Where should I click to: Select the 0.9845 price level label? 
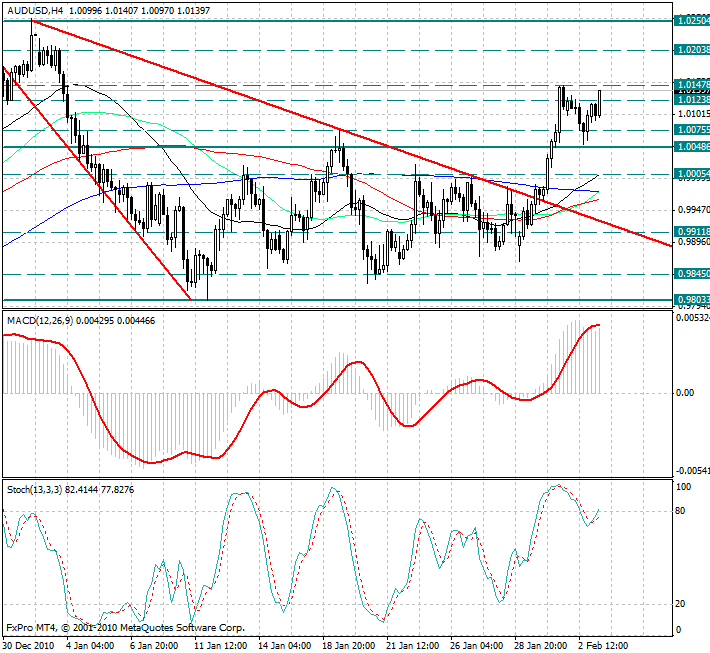[692, 274]
